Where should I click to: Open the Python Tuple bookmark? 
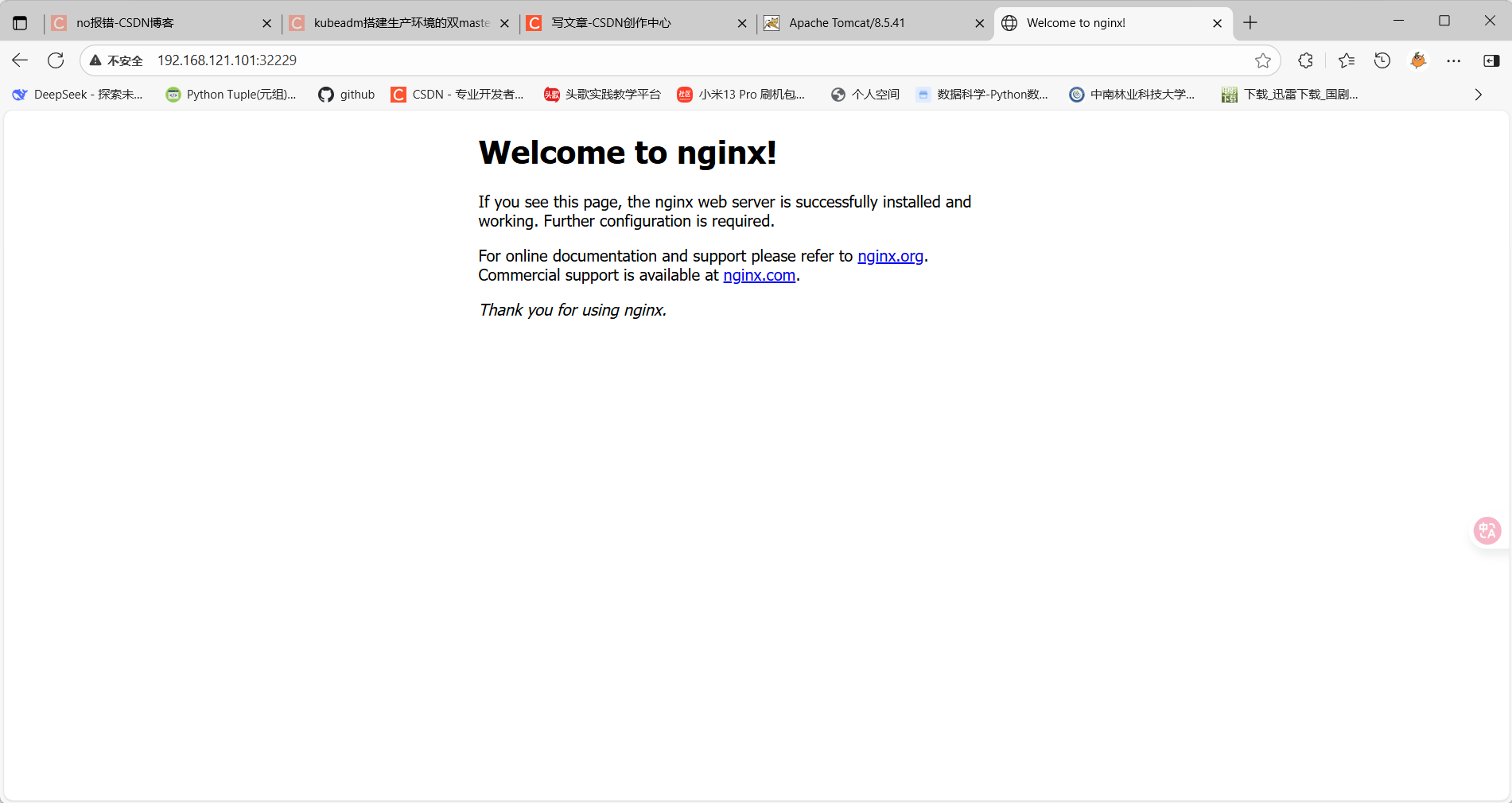(x=231, y=95)
